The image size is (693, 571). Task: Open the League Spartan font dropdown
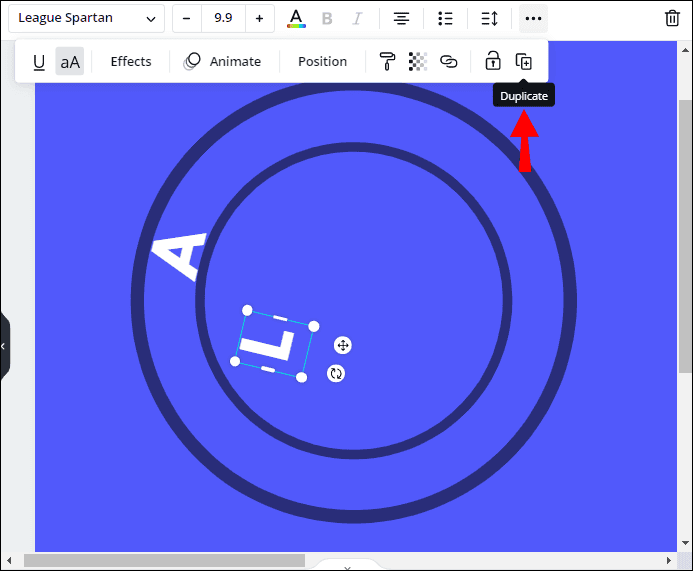[86, 18]
